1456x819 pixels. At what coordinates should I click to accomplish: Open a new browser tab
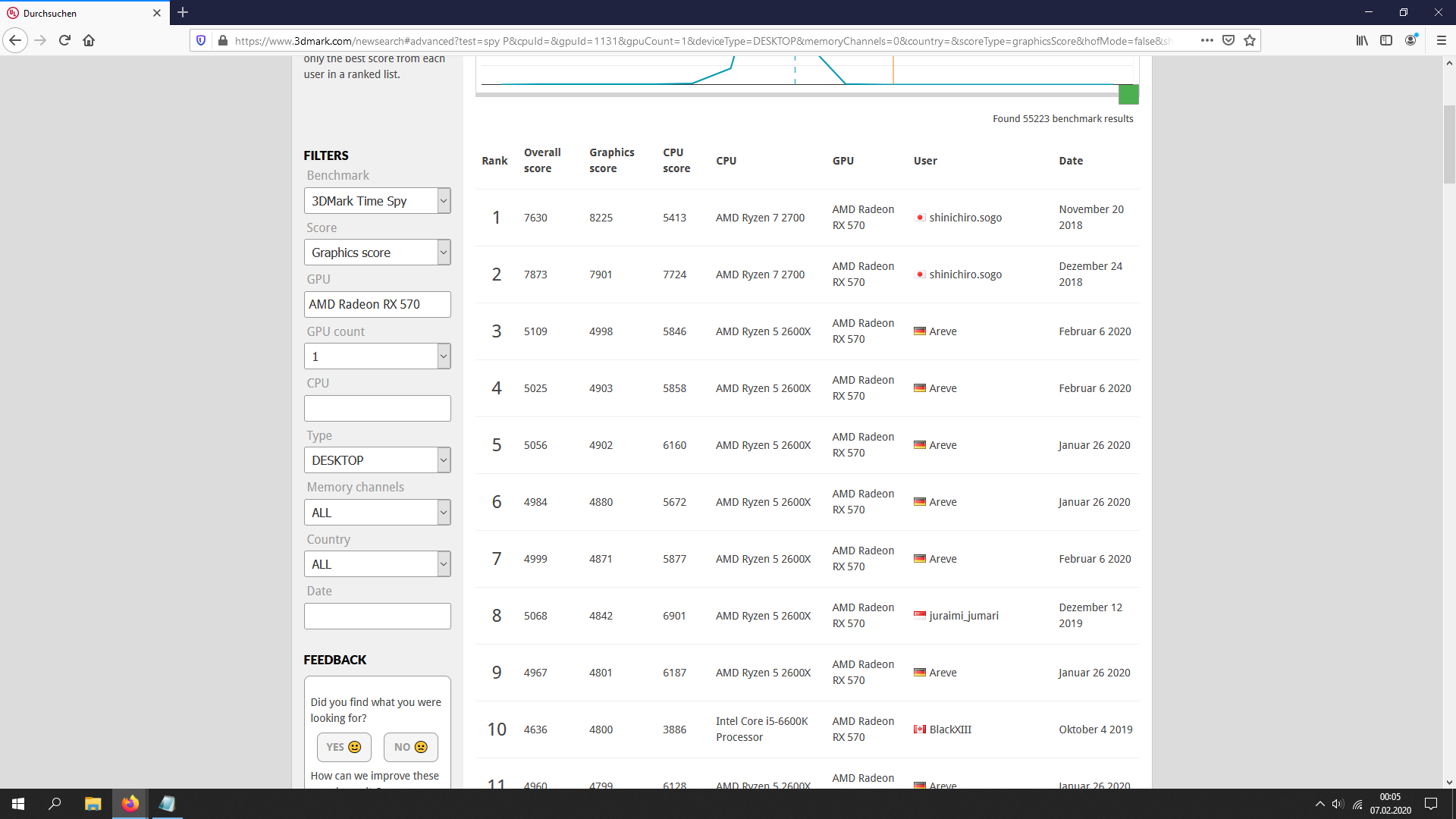point(183,12)
